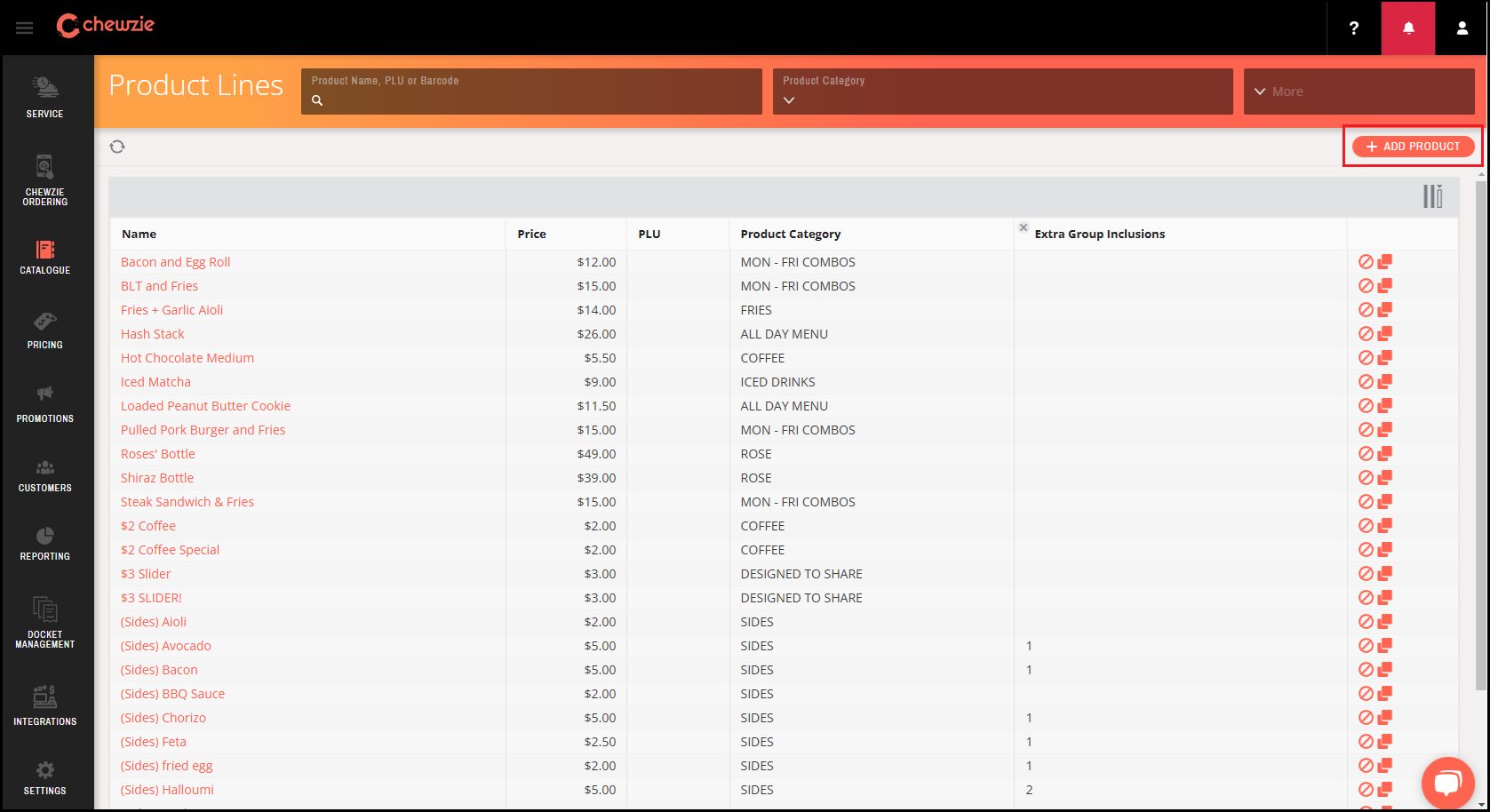Duplicate Iced Matcha product
This screenshot has height=812, width=1490.
coord(1384,381)
